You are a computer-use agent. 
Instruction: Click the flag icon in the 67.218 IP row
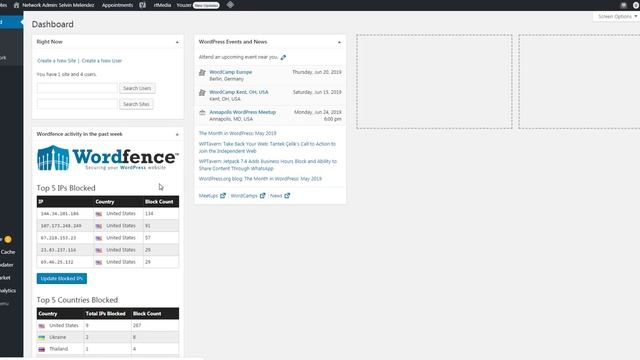(x=99, y=238)
